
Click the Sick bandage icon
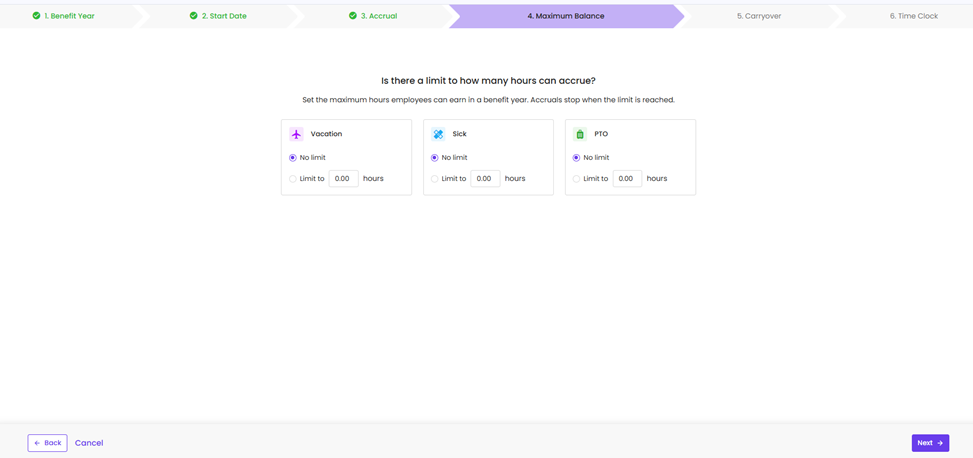tap(438, 134)
